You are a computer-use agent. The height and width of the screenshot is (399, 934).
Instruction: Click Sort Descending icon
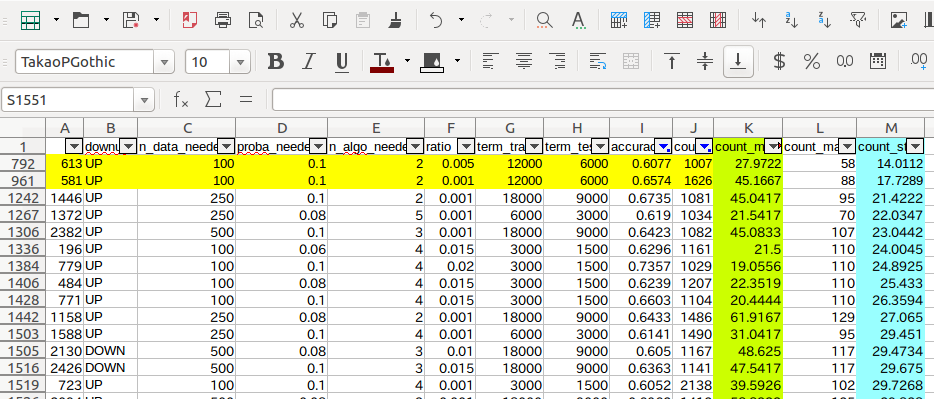coord(824,20)
